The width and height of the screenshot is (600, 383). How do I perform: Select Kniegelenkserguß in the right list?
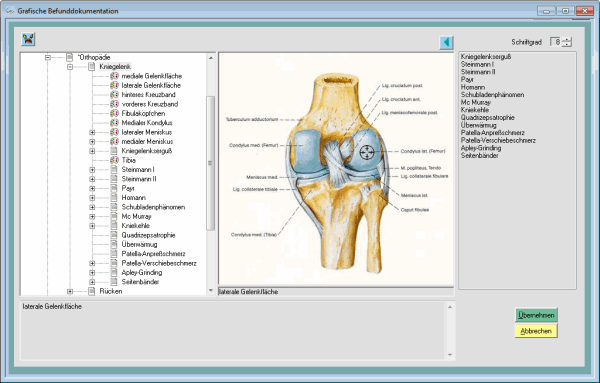coord(486,57)
